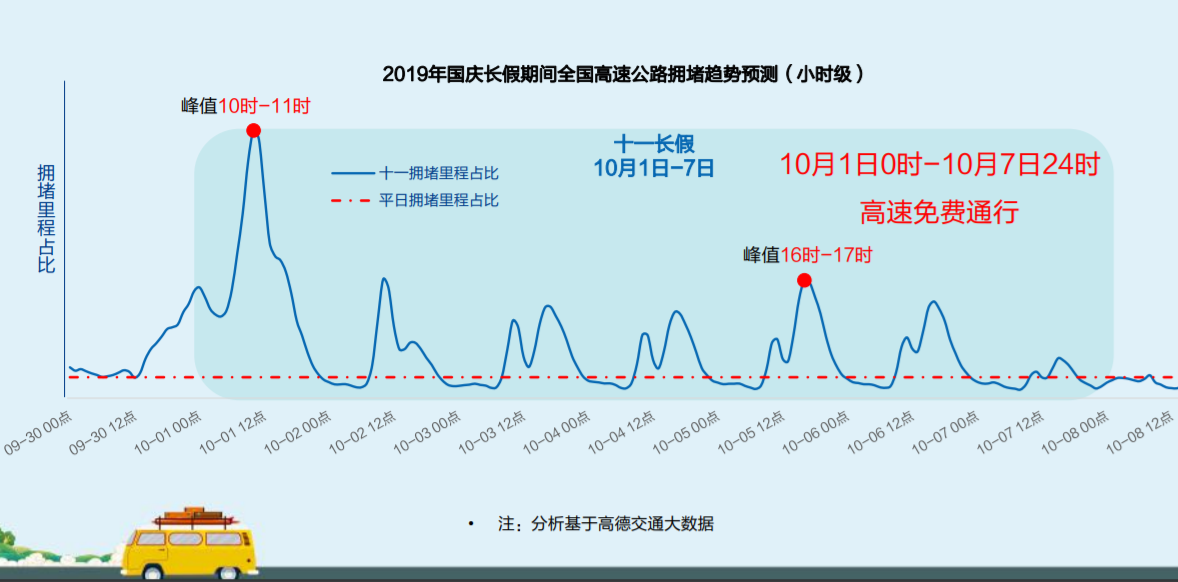
Task: Click the blue line sample in the legend
Action: point(352,174)
